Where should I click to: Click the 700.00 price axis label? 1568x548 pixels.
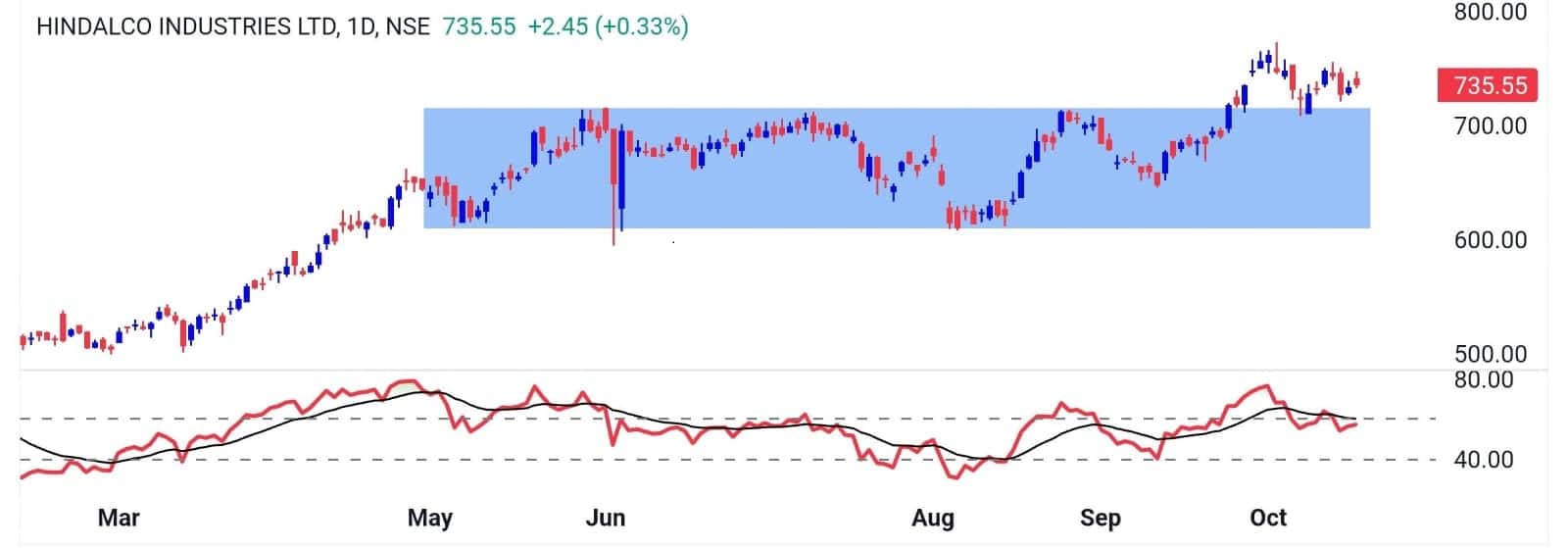click(1491, 126)
